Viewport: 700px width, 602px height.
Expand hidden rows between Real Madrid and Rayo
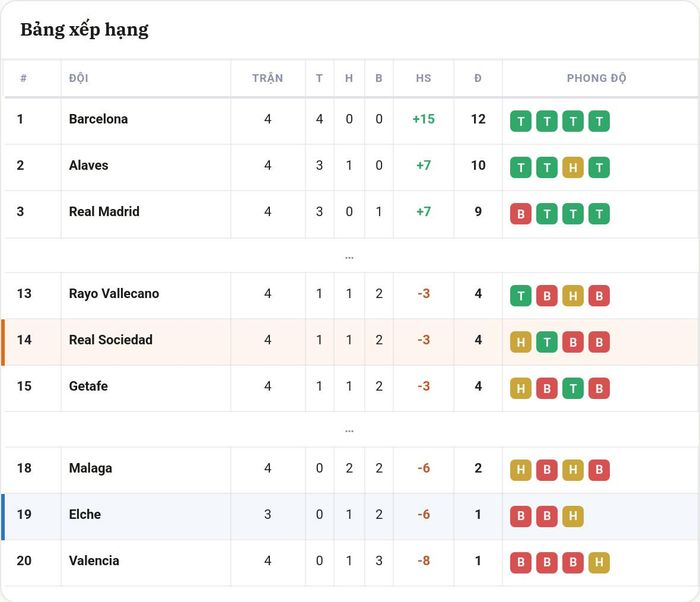point(350,257)
